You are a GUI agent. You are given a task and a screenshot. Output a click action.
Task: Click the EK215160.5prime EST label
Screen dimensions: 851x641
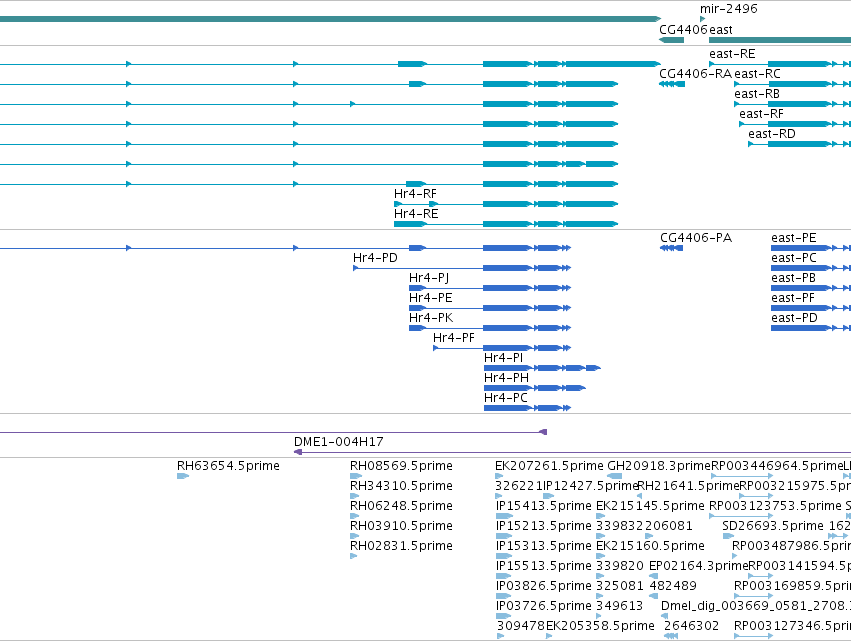coord(650,546)
